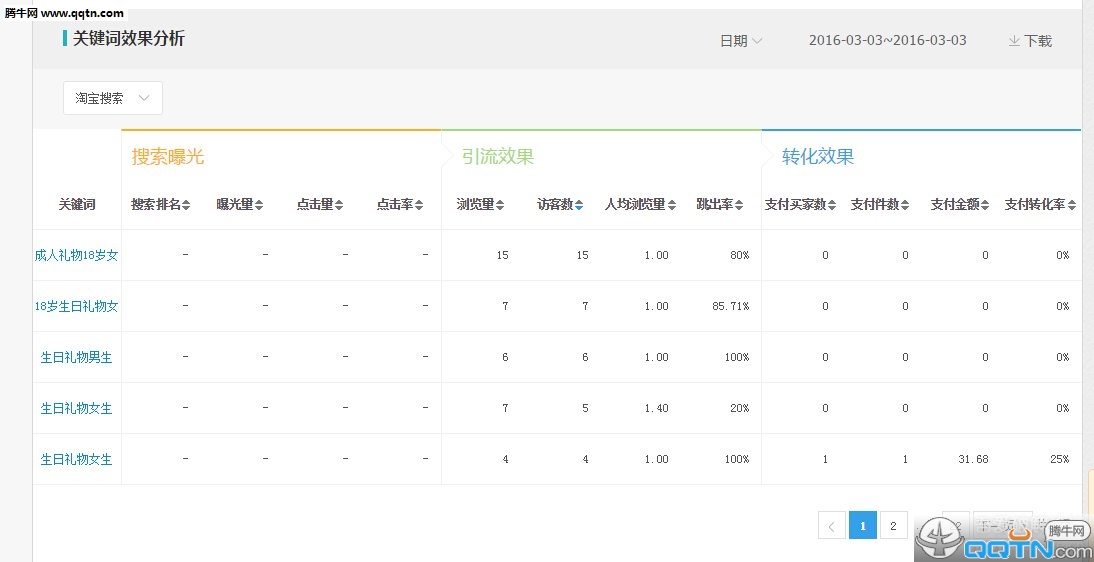Click the 引流效果 section heading
This screenshot has height=562, width=1094.
click(x=498, y=156)
